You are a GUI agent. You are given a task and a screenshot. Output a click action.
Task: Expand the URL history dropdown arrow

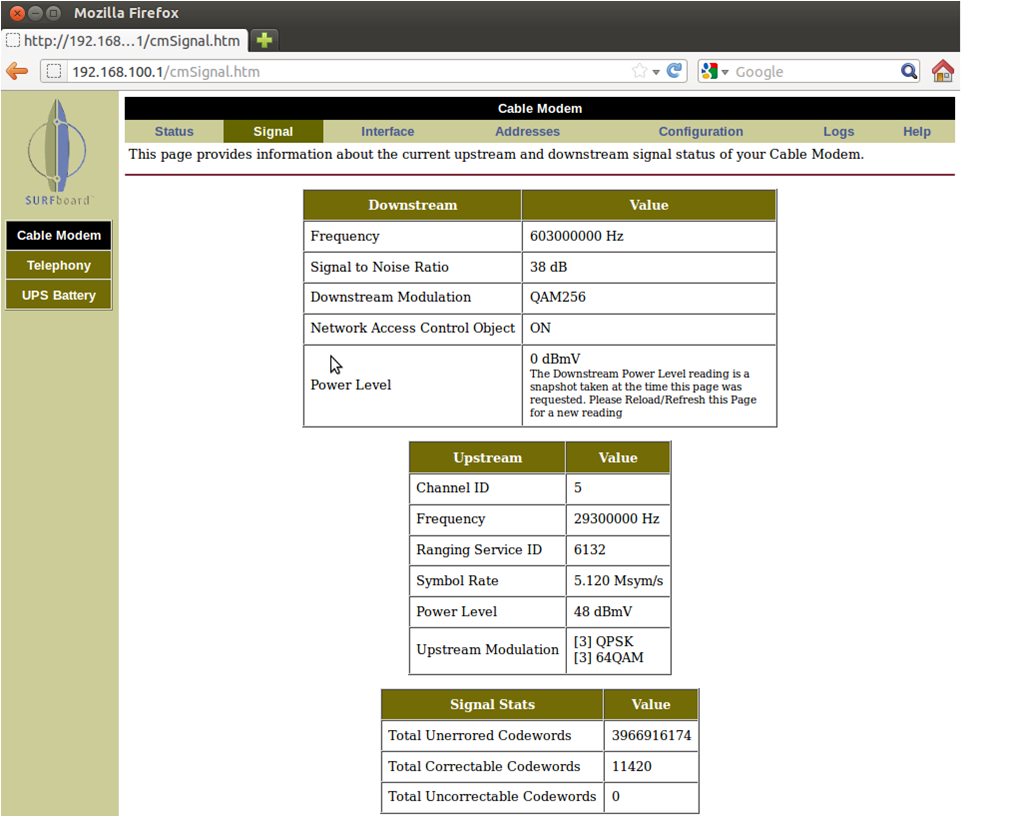[656, 72]
